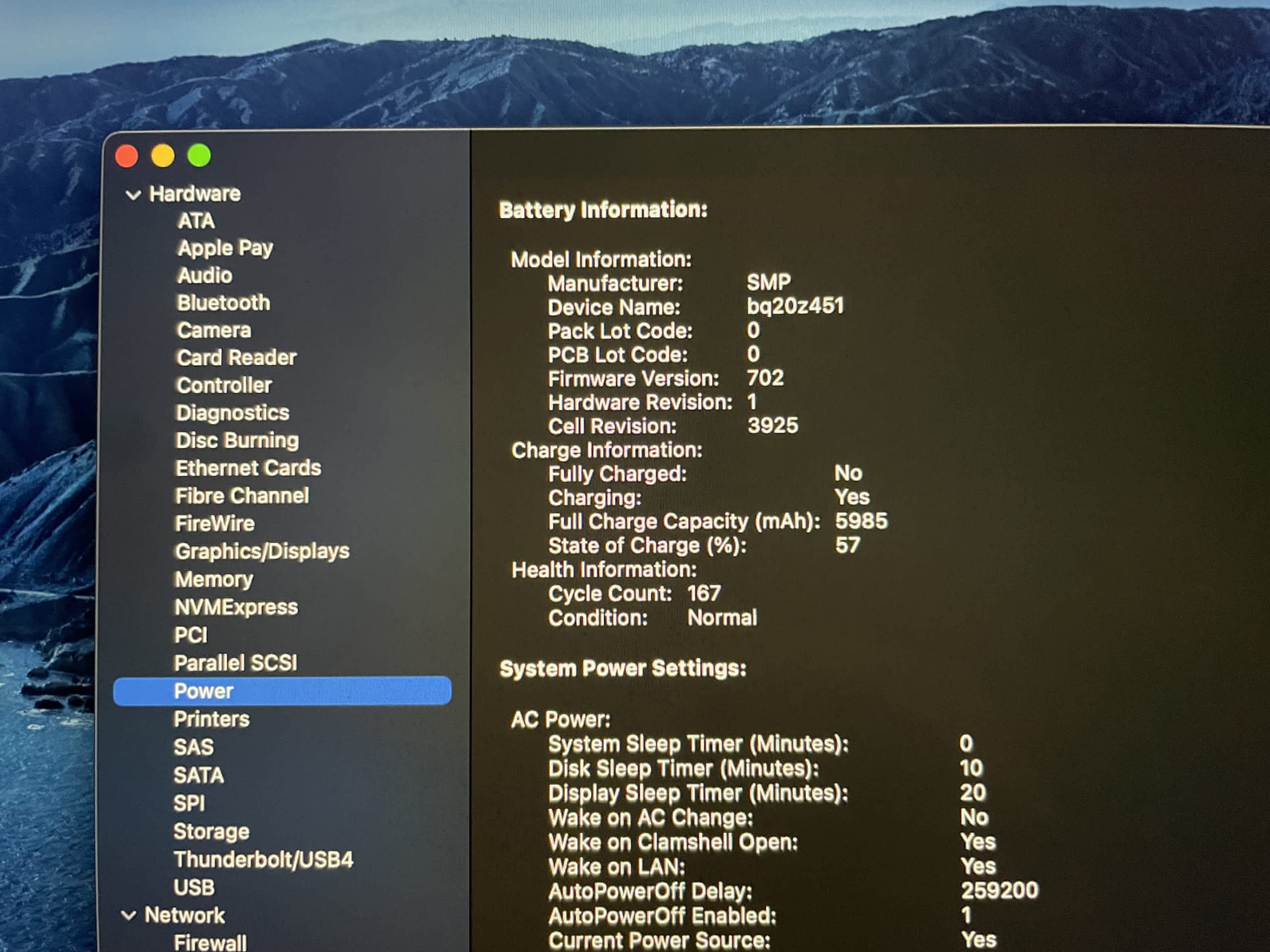Image resolution: width=1270 pixels, height=952 pixels.
Task: Click the green full-screen button
Action: point(199,156)
